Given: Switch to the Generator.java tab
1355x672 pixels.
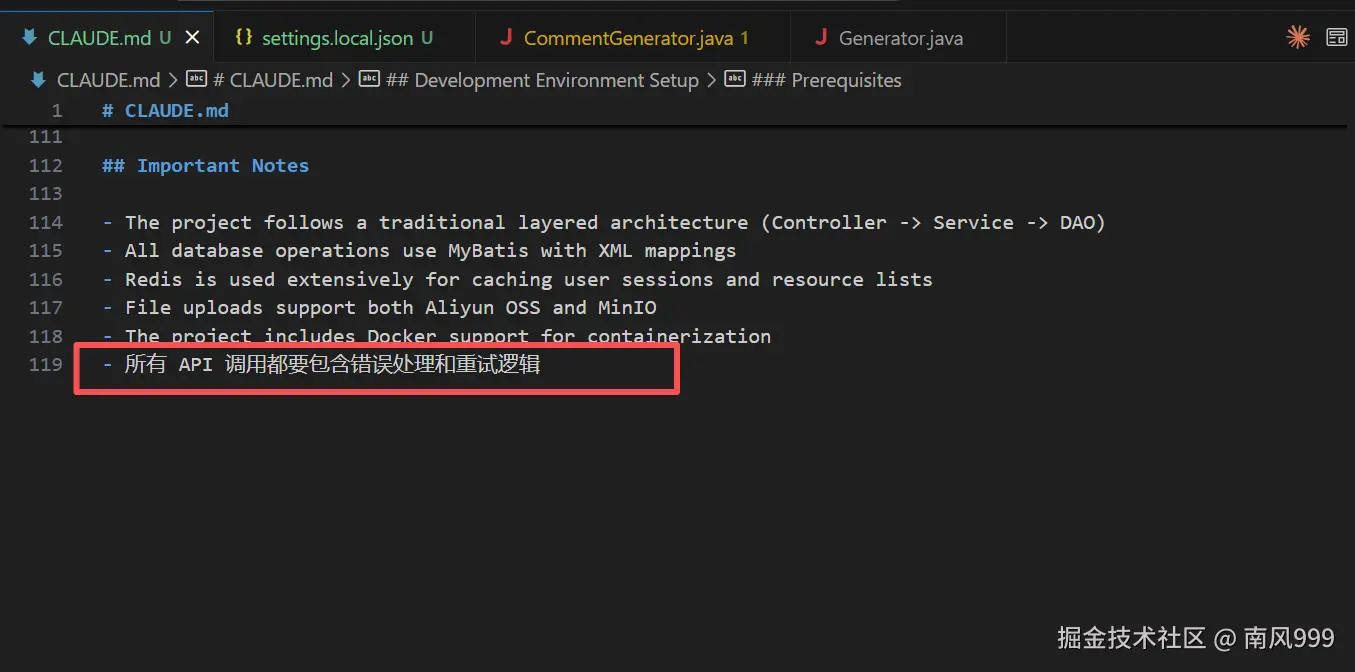Looking at the screenshot, I should pos(900,38).
